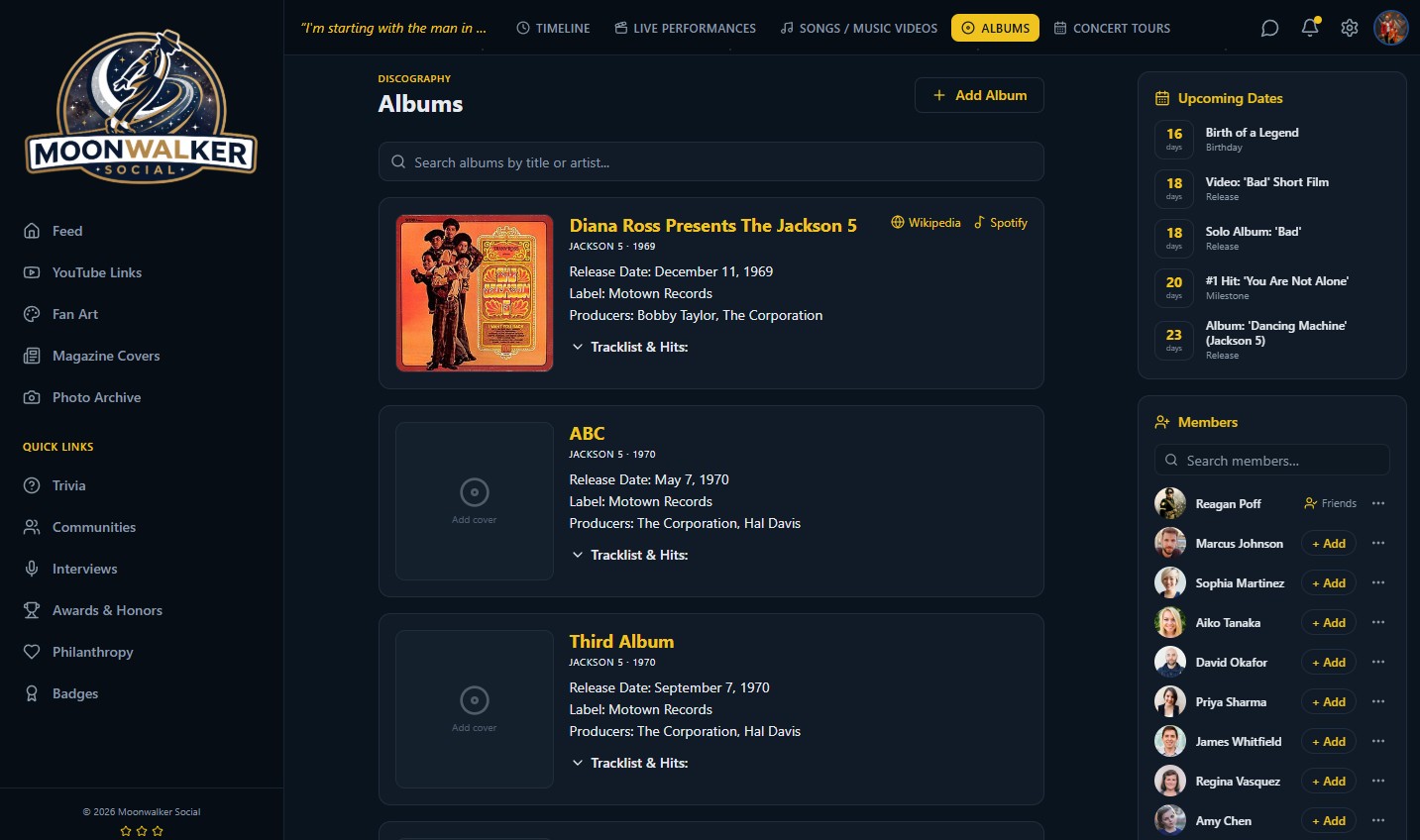Click the Feed home icon
The height and width of the screenshot is (840, 1420).
[x=32, y=231]
